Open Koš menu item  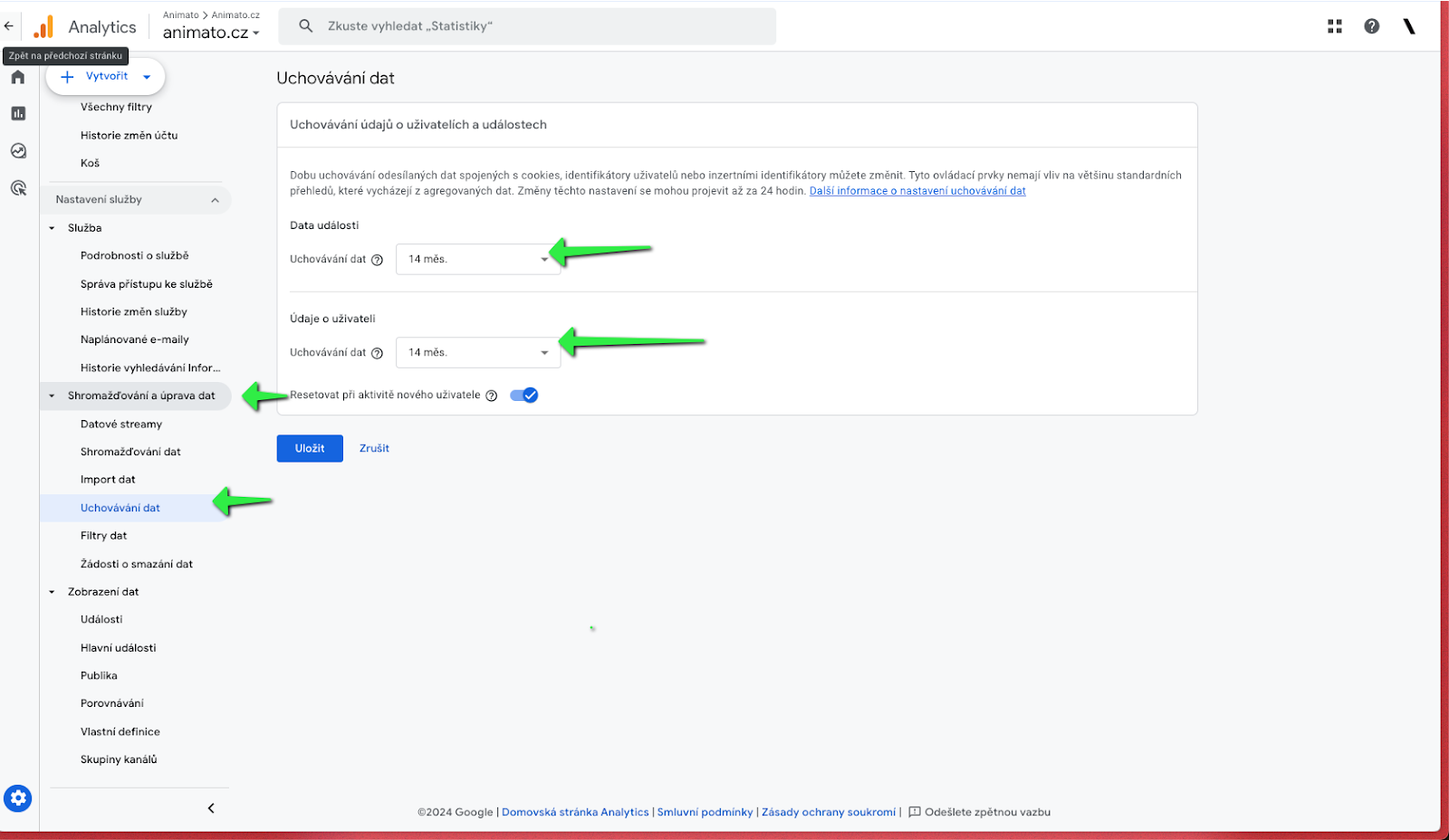tap(90, 163)
